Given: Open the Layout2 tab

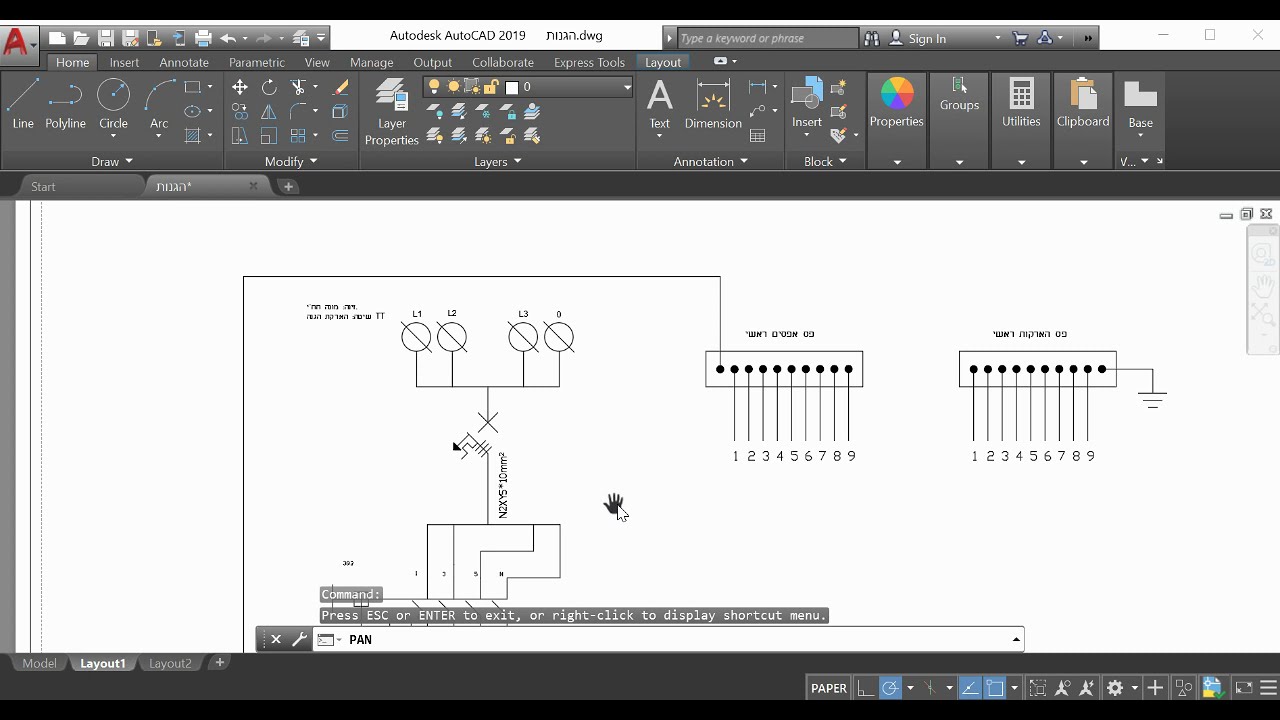Looking at the screenshot, I should [x=170, y=663].
